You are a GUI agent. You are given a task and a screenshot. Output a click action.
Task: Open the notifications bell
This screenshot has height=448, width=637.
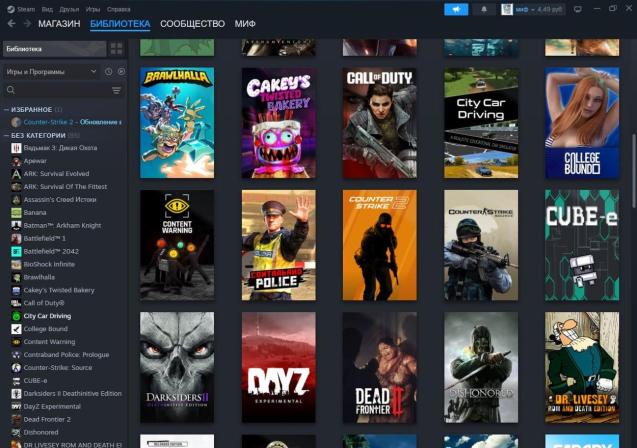(485, 9)
